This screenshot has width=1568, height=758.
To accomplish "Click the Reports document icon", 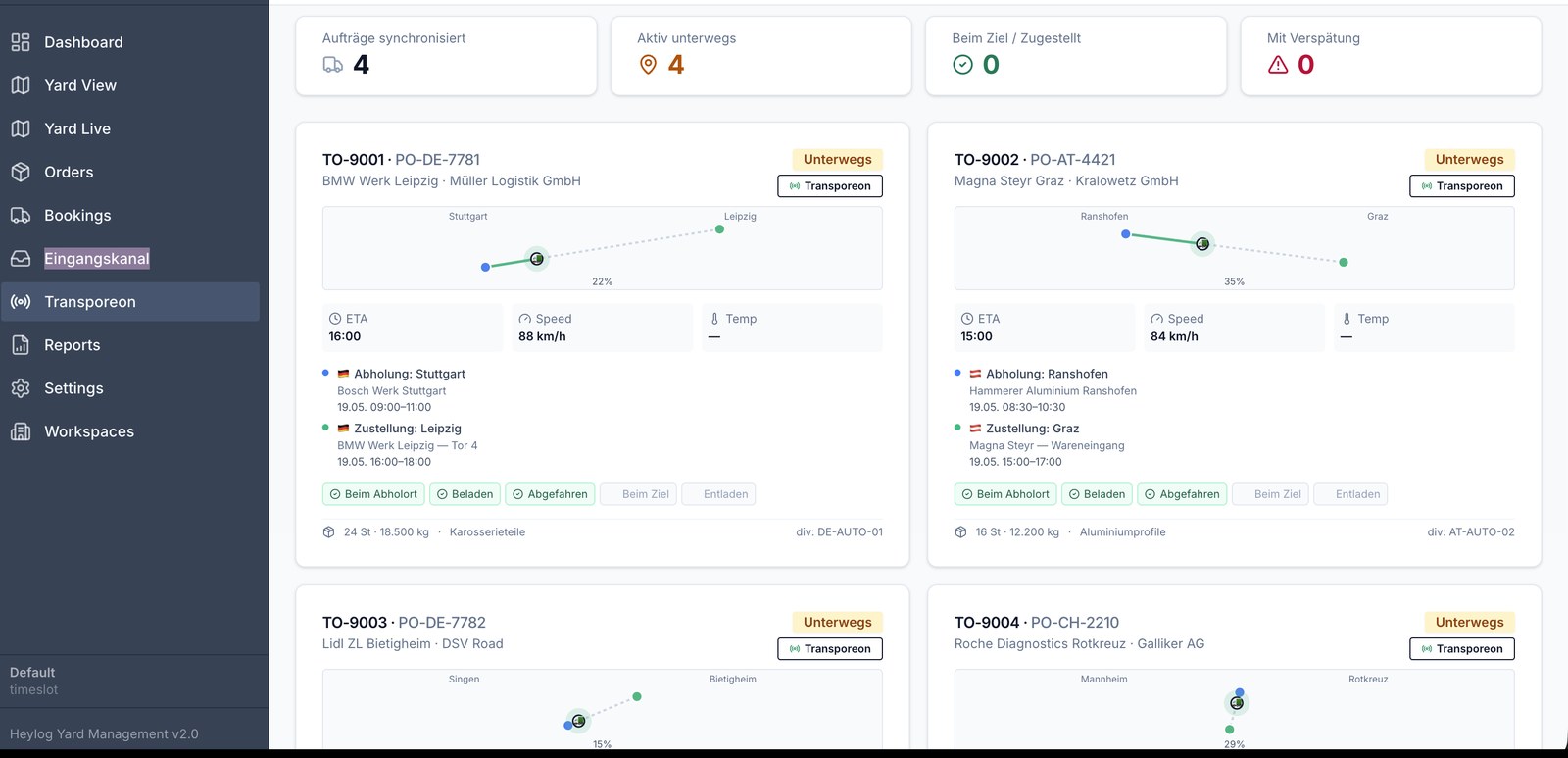I will pos(21,345).
